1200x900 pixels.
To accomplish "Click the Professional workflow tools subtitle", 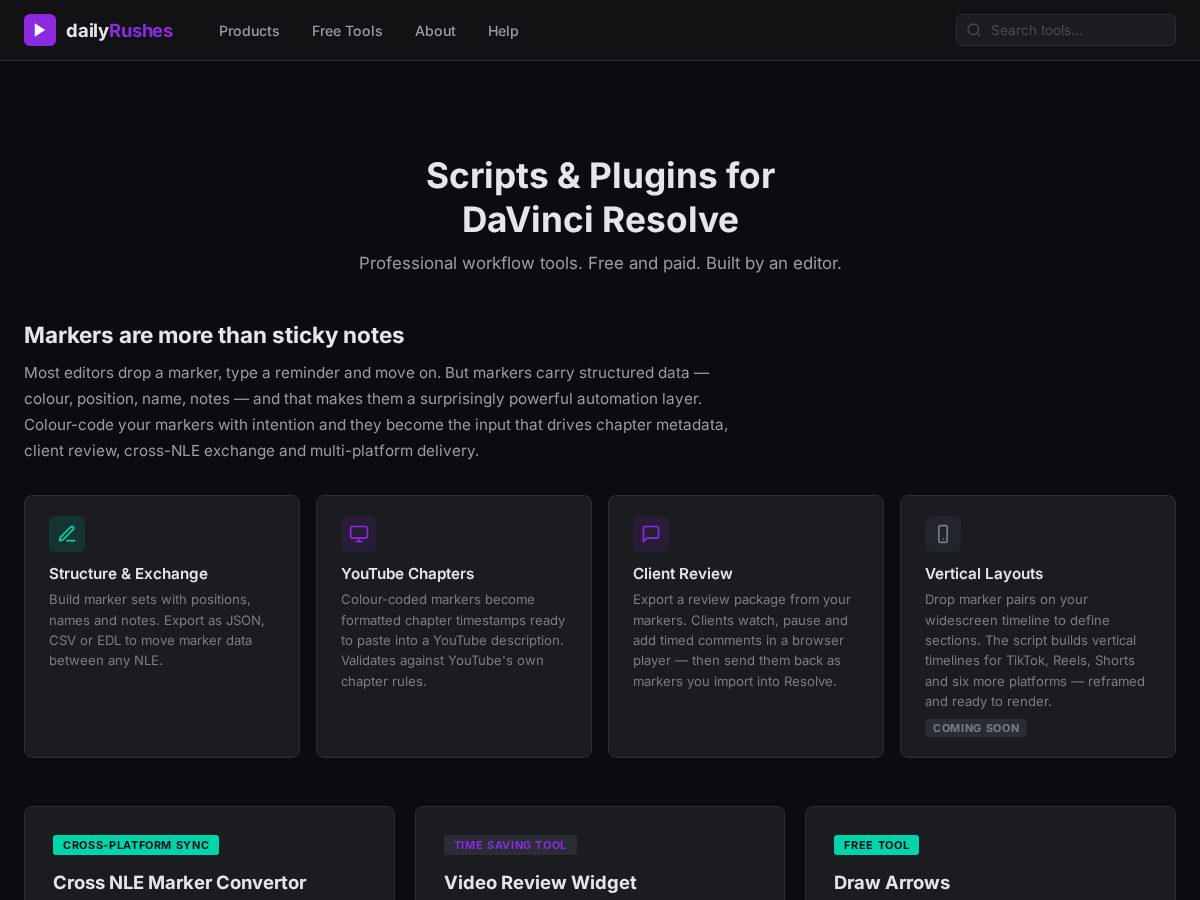I will 600,263.
